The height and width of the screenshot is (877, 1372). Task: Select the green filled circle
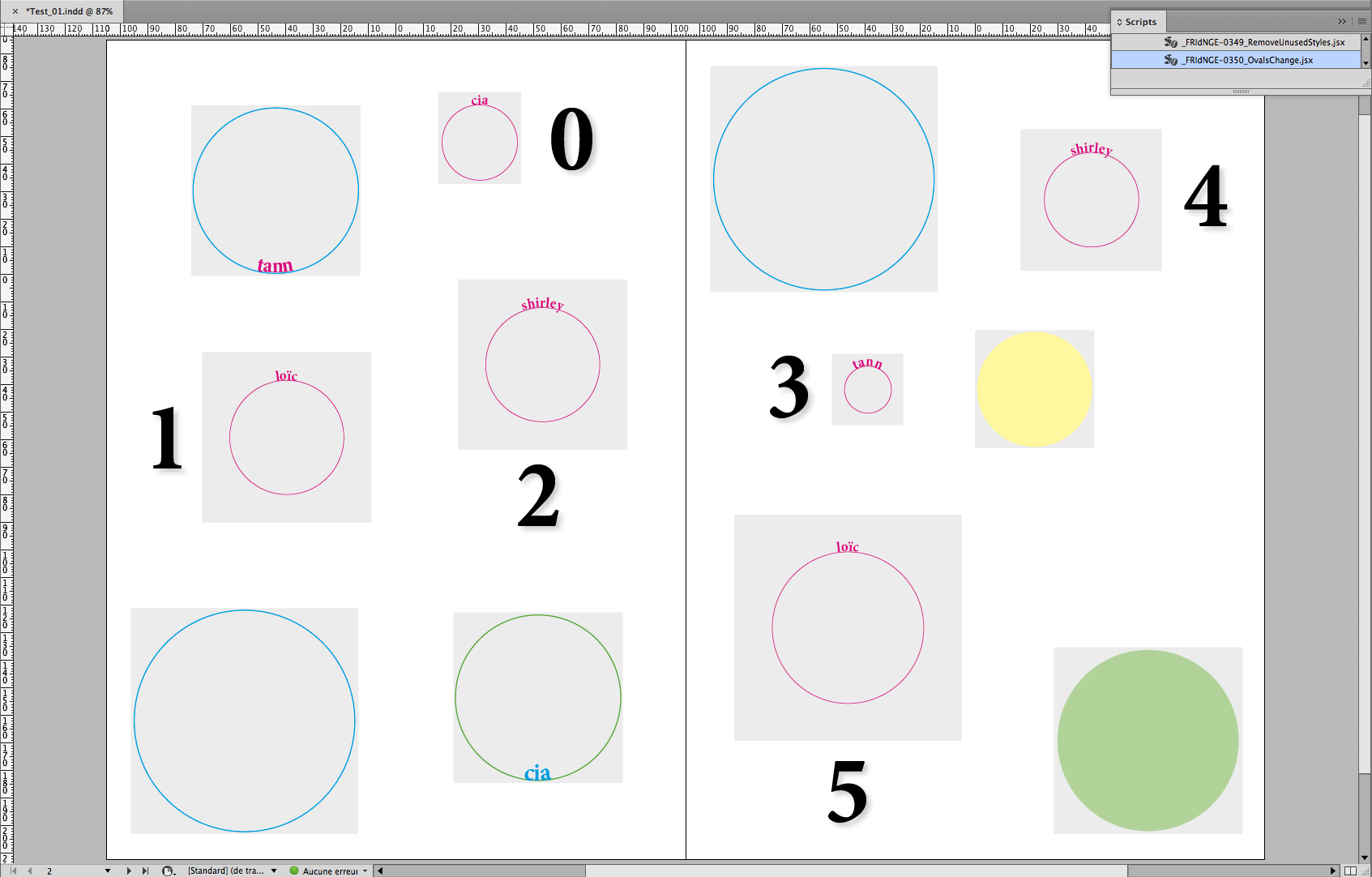click(x=1148, y=740)
